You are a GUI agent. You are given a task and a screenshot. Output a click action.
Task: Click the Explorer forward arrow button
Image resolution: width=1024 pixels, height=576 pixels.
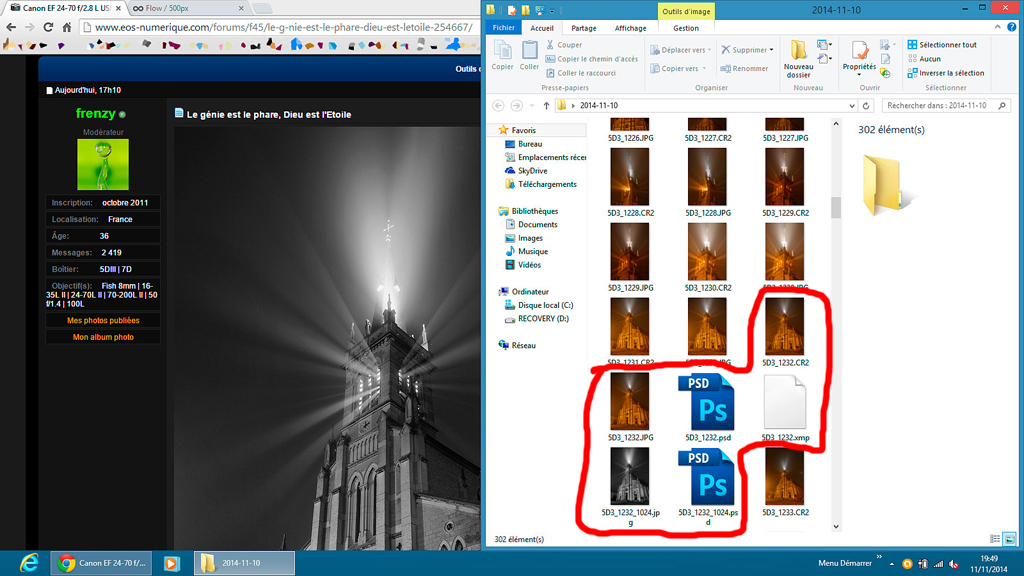pyautogui.click(x=517, y=105)
